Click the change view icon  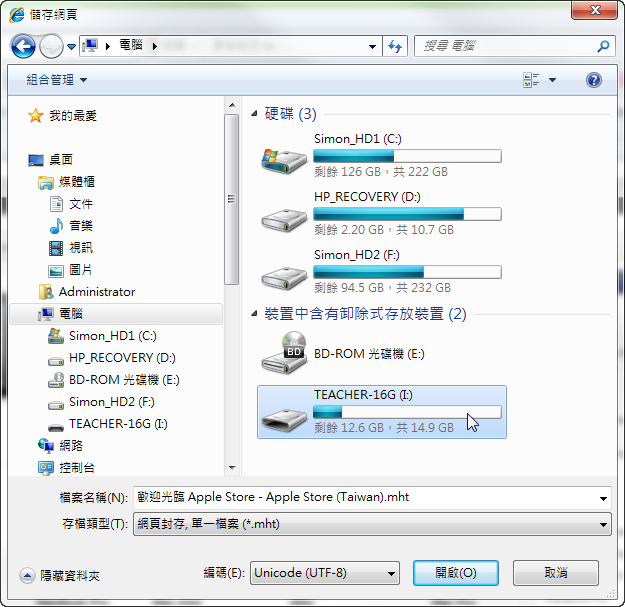coord(531,80)
